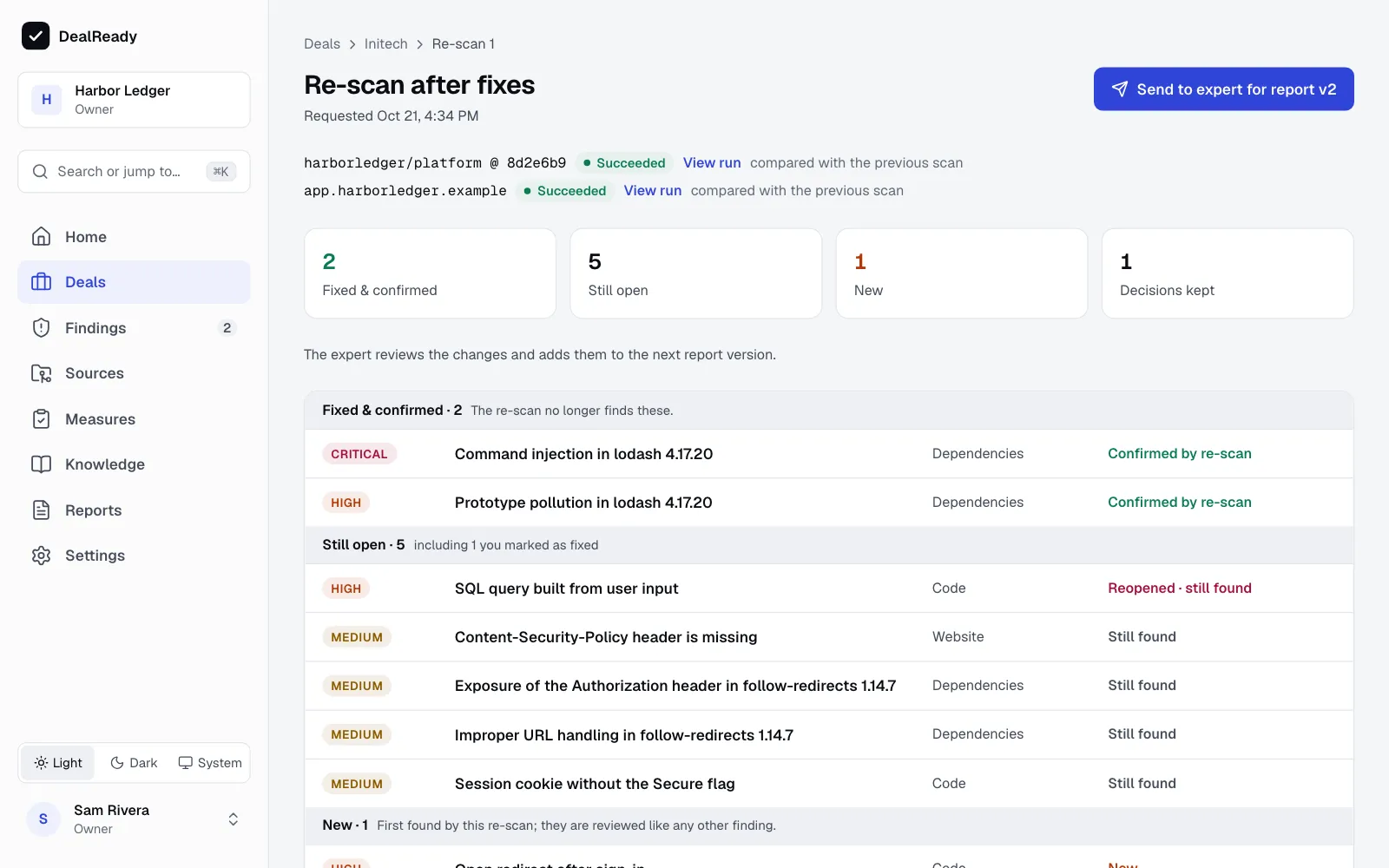Open Findings via its shield icon
1389x868 pixels.
point(41,327)
